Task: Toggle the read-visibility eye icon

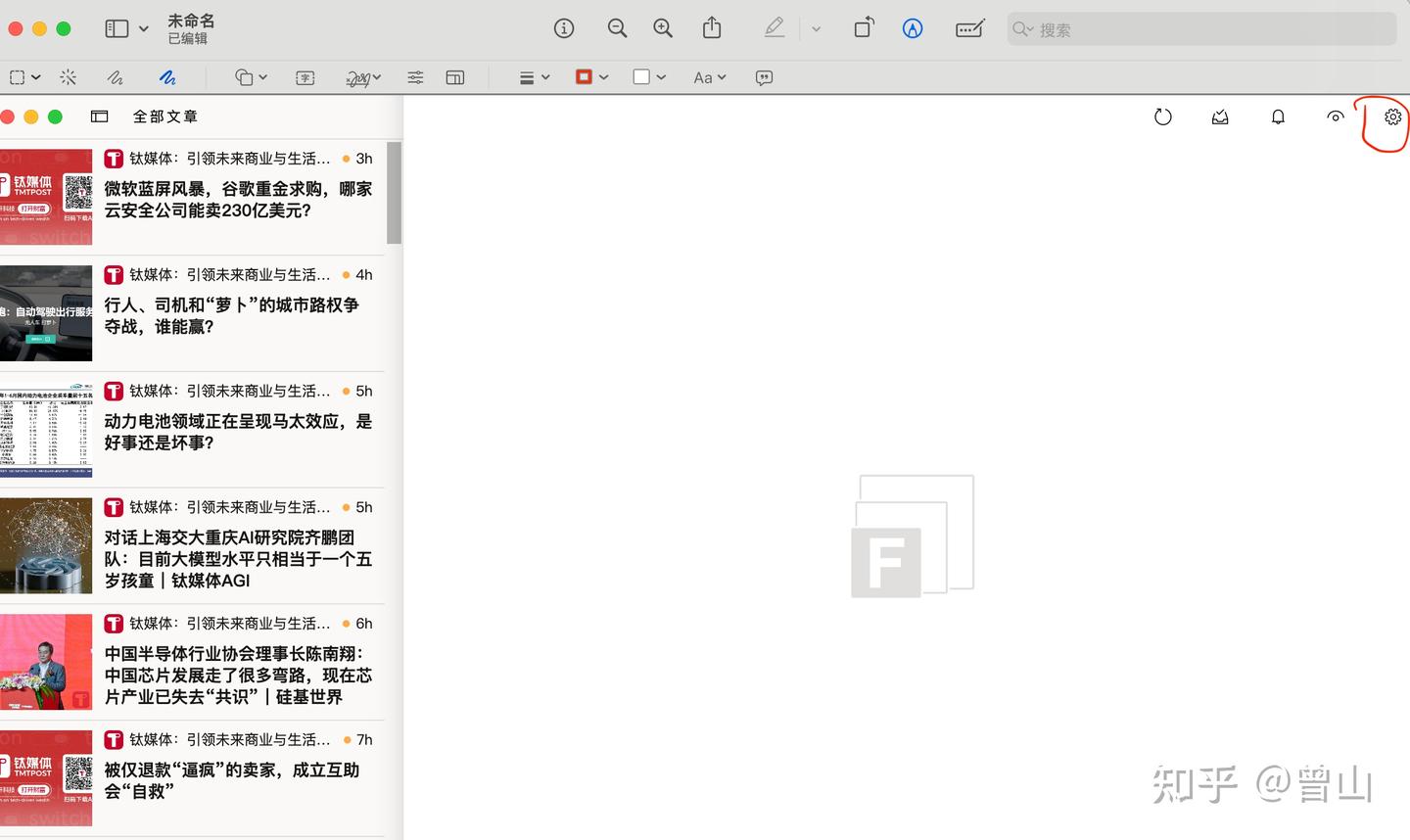Action: [1336, 117]
